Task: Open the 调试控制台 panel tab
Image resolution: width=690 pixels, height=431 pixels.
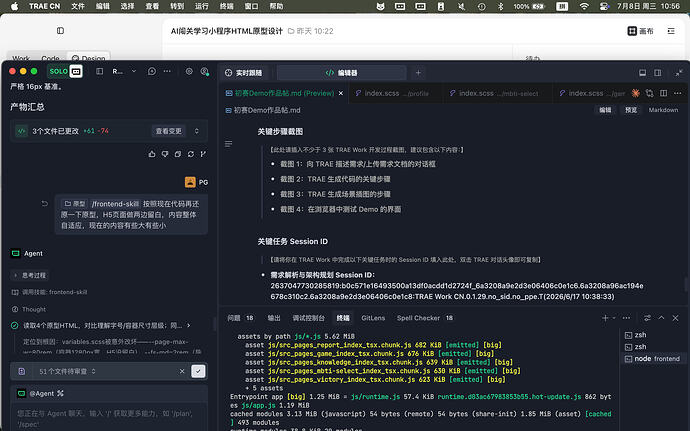Action: pos(308,318)
